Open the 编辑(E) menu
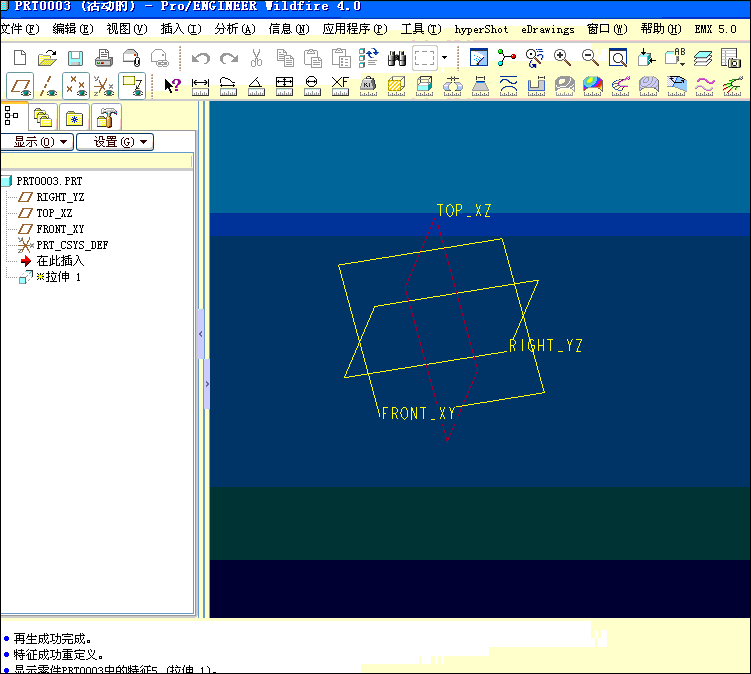The width and height of the screenshot is (751, 674). click(73, 29)
